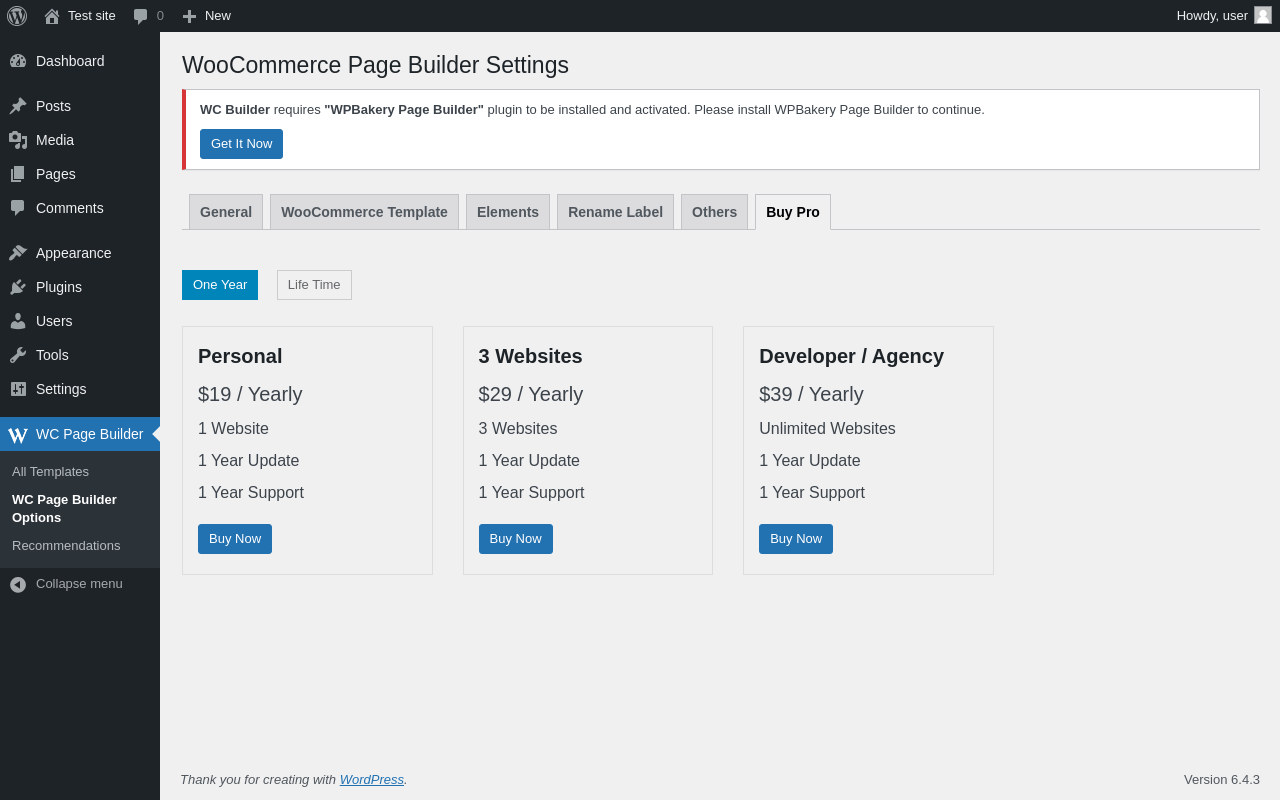Click the Test site name link
The width and height of the screenshot is (1280, 800).
(92, 16)
